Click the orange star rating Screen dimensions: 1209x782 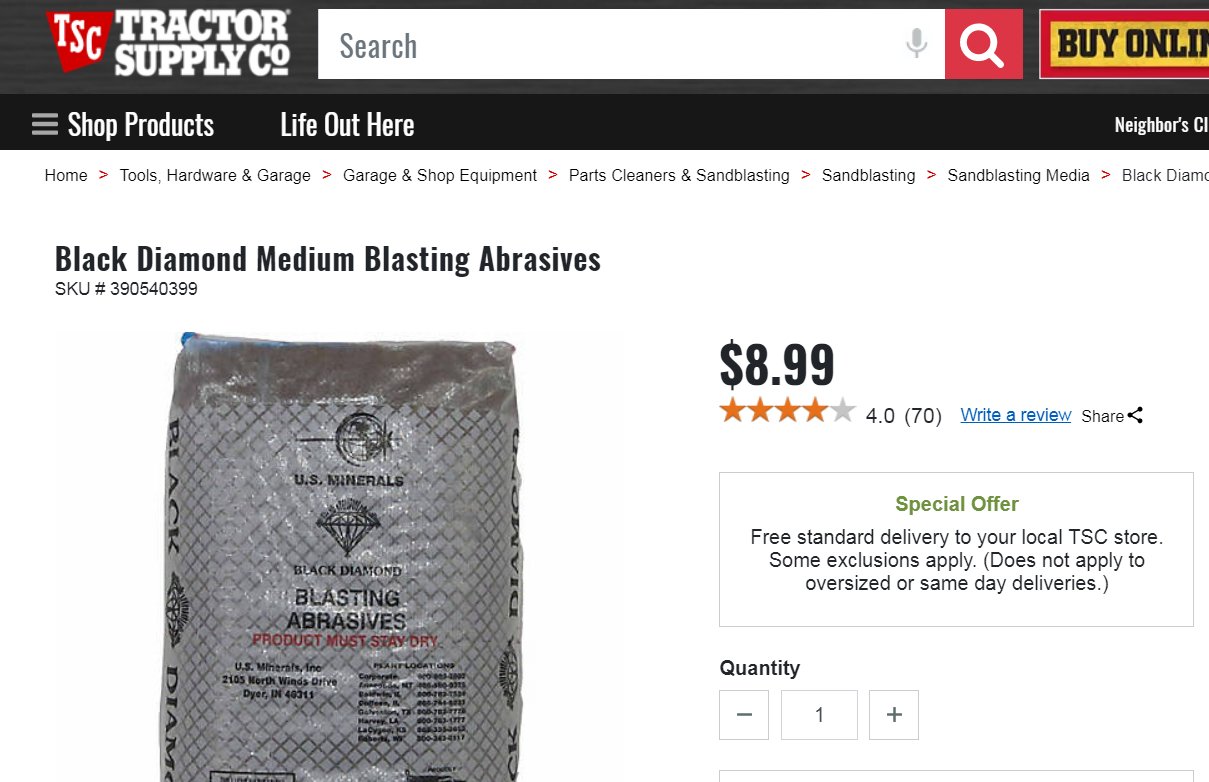(x=787, y=411)
